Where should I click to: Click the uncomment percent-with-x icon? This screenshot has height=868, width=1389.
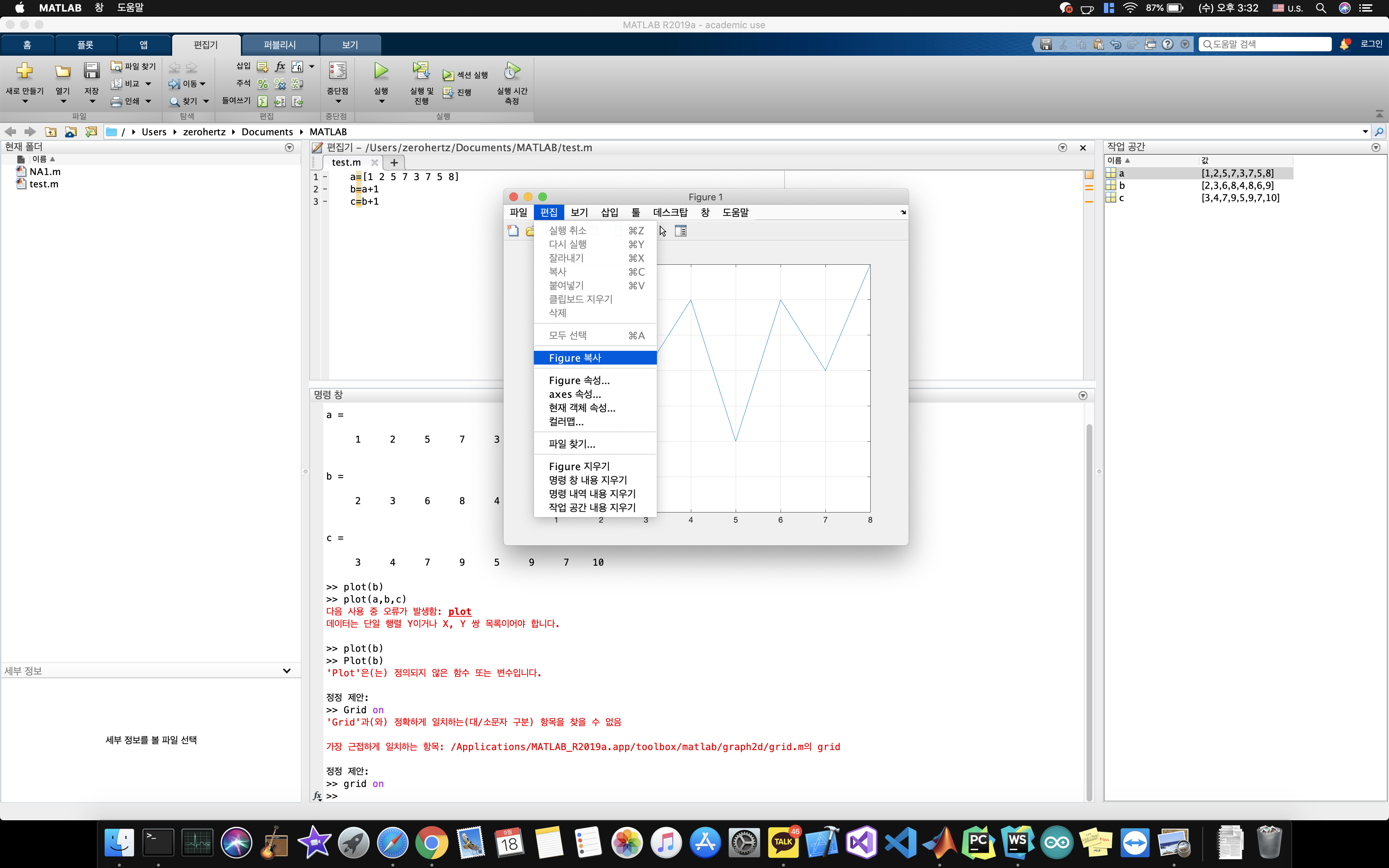point(280,84)
